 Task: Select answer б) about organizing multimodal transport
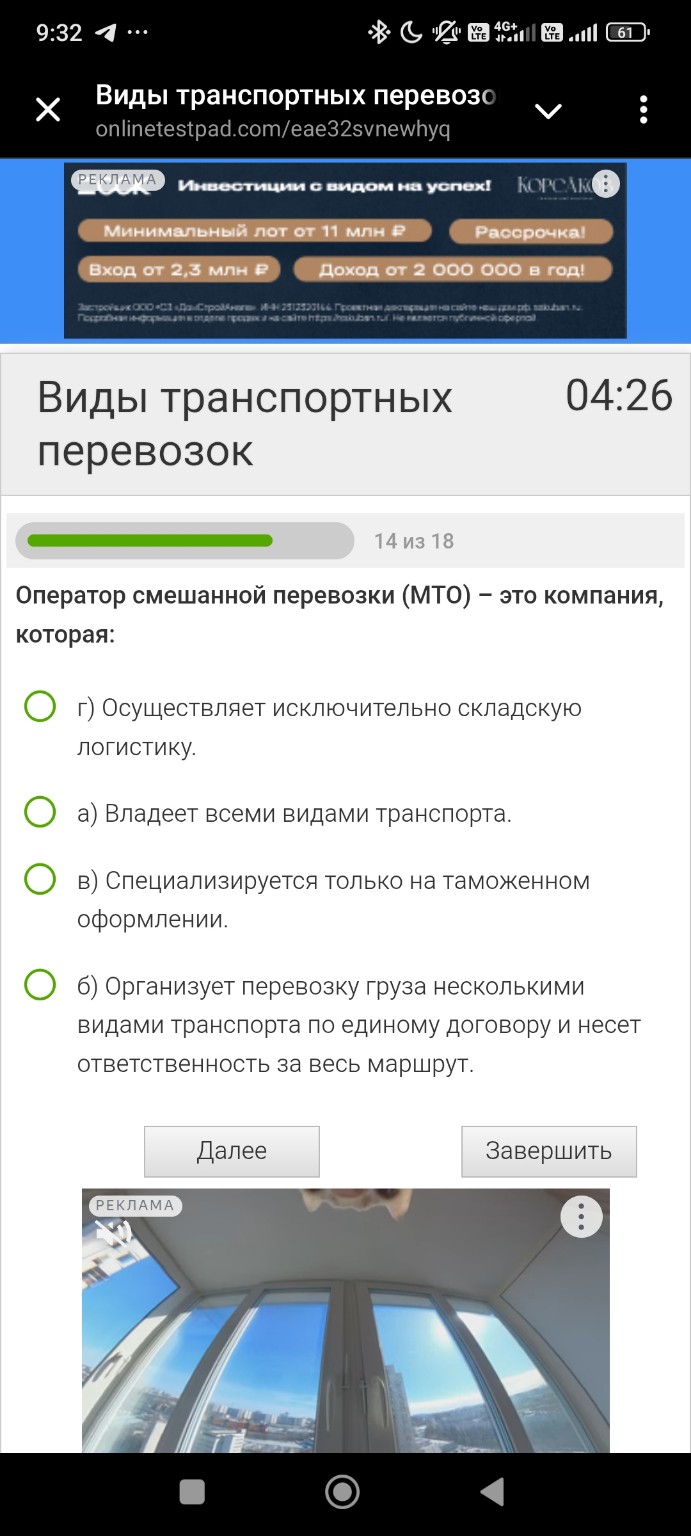(x=39, y=987)
